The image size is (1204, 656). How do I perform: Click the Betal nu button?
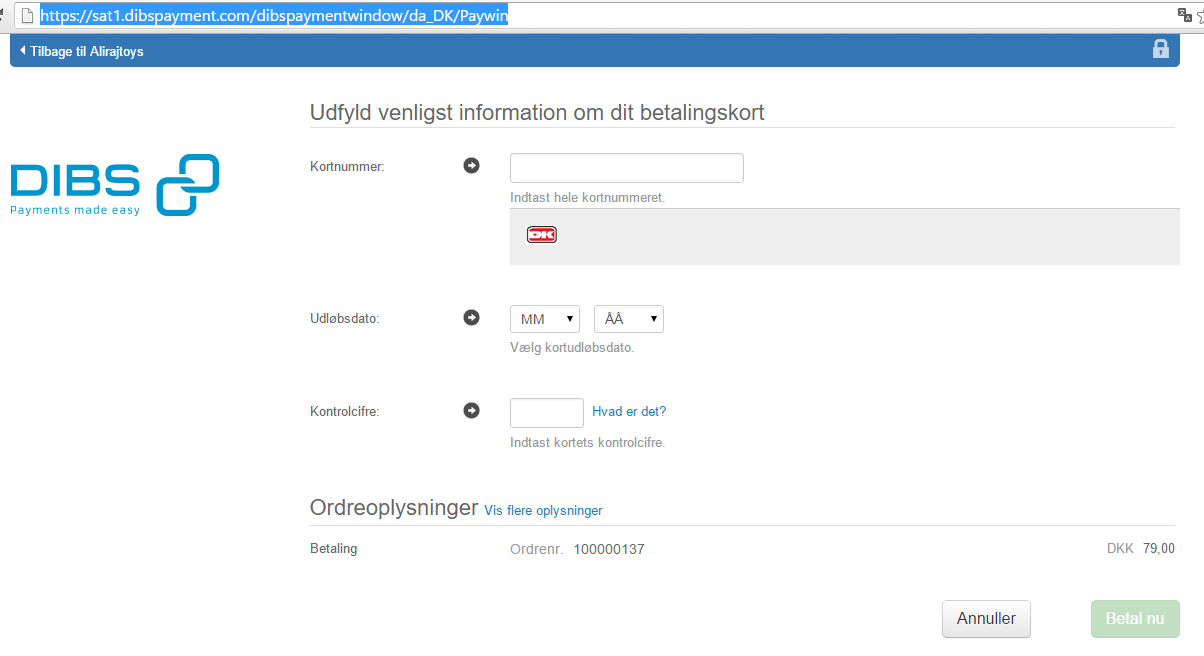1135,619
